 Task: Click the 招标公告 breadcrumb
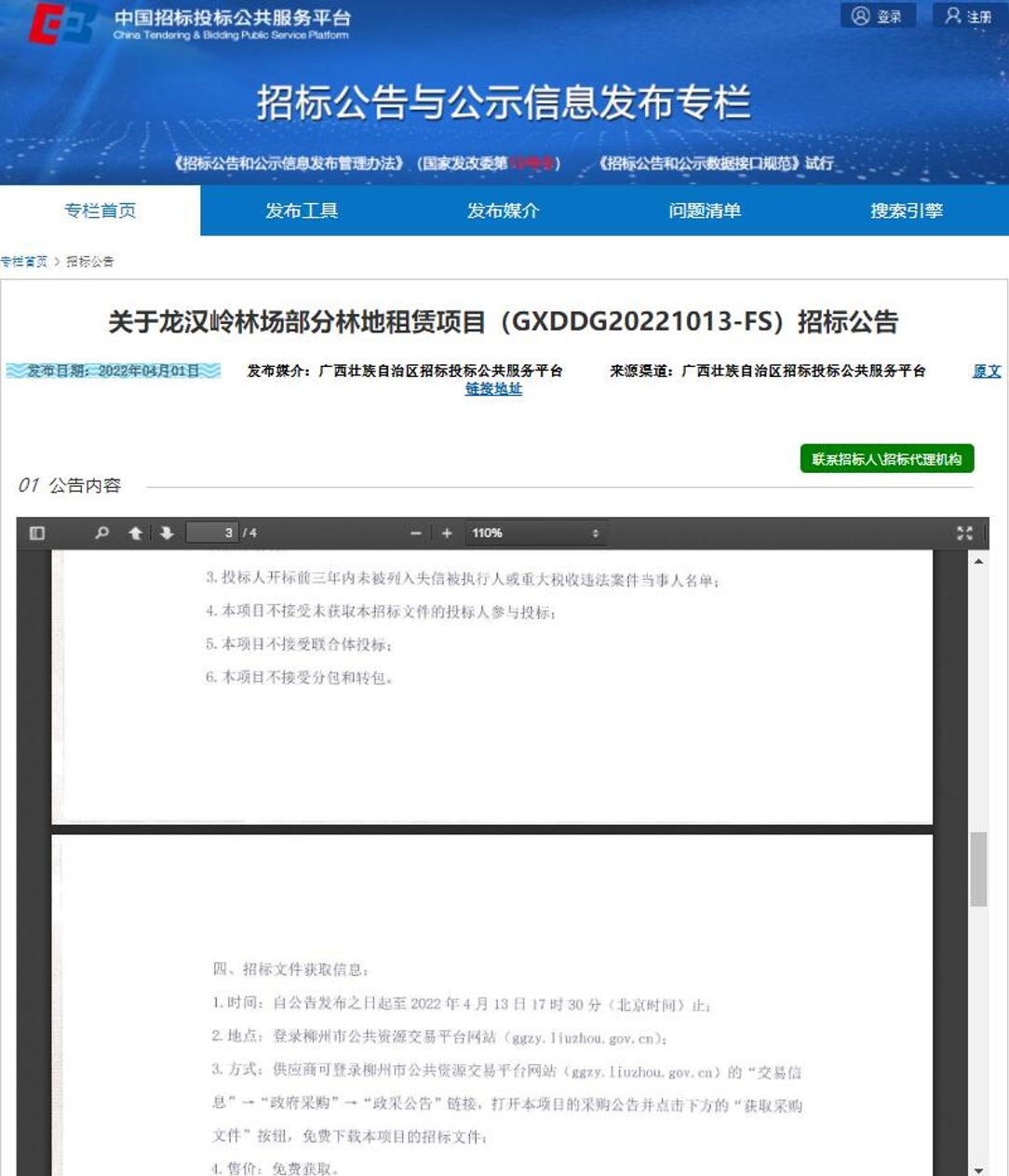tap(90, 262)
